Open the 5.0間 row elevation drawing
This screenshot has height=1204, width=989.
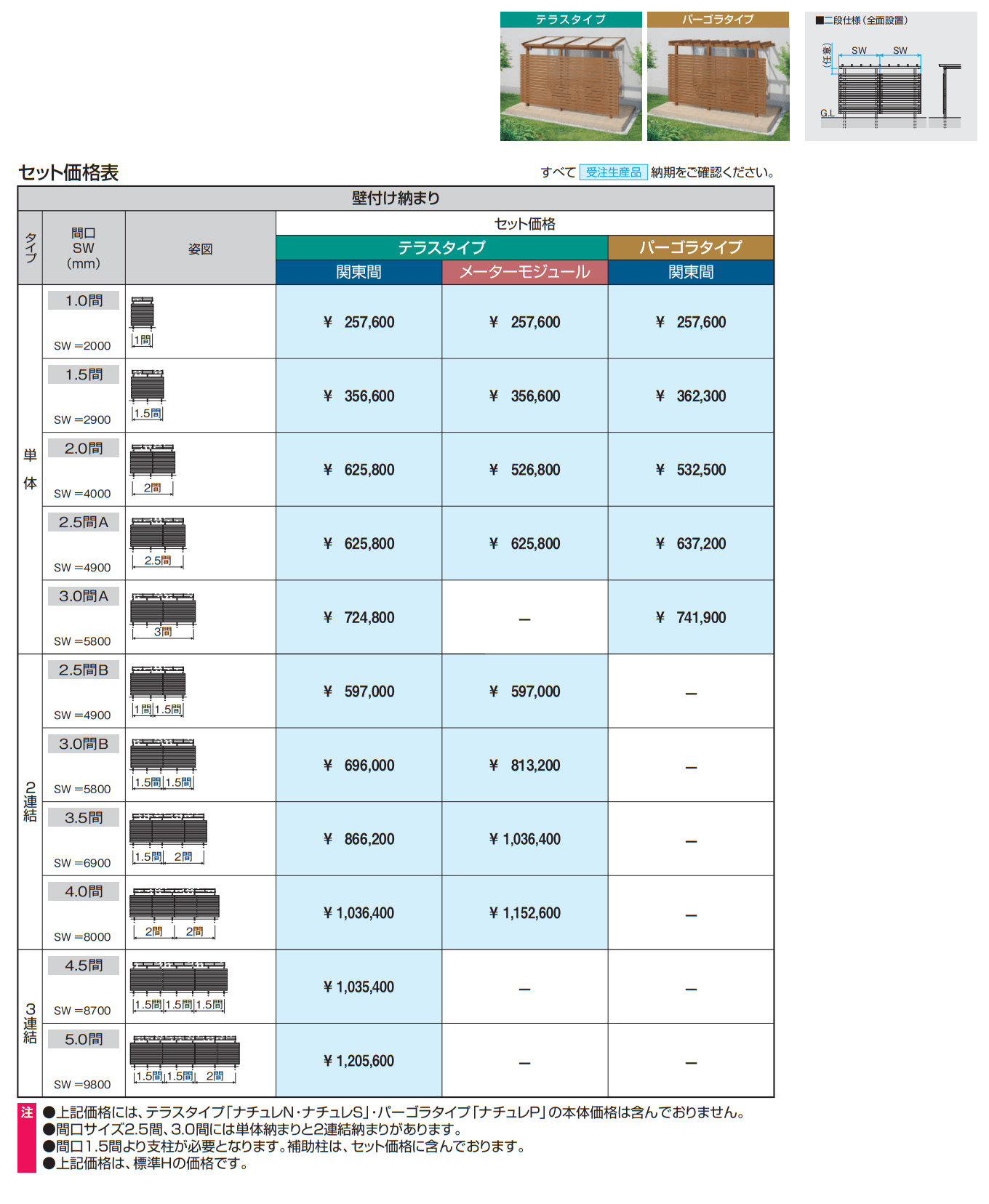pyautogui.click(x=185, y=1060)
